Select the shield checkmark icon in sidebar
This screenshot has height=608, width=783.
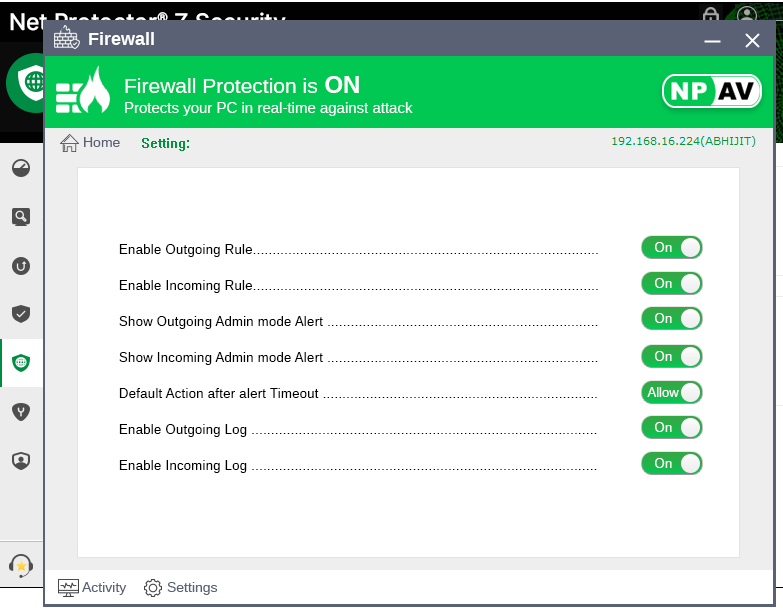pyautogui.click(x=21, y=314)
